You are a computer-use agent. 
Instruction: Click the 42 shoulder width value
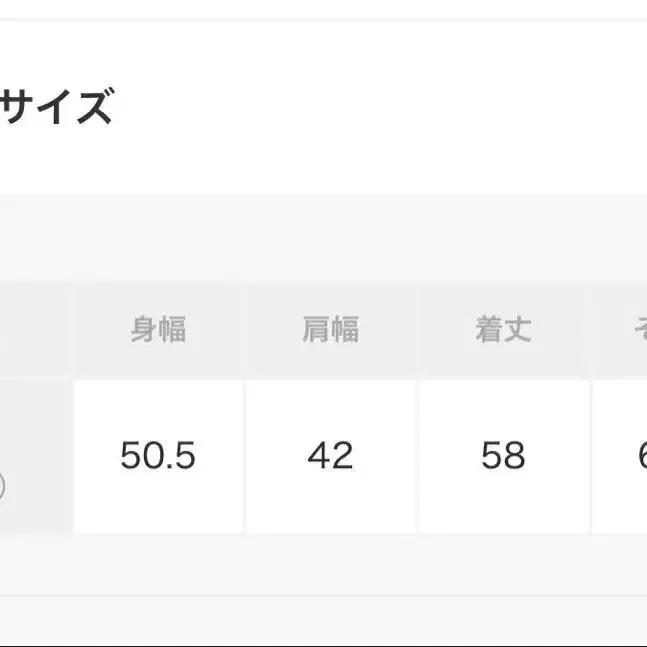(330, 456)
